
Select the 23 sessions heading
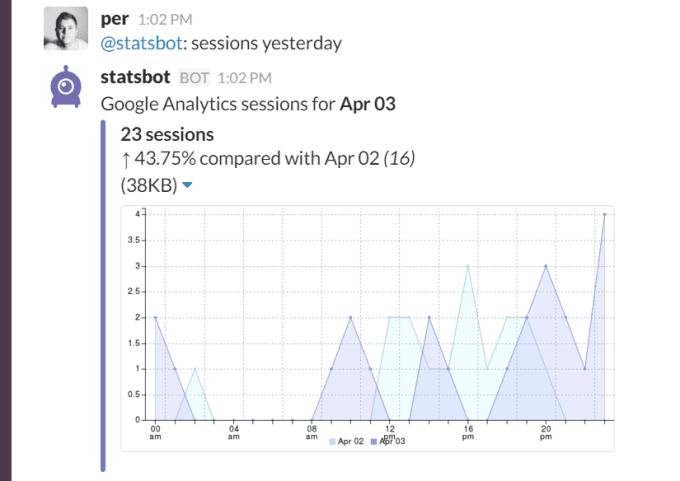click(x=167, y=134)
